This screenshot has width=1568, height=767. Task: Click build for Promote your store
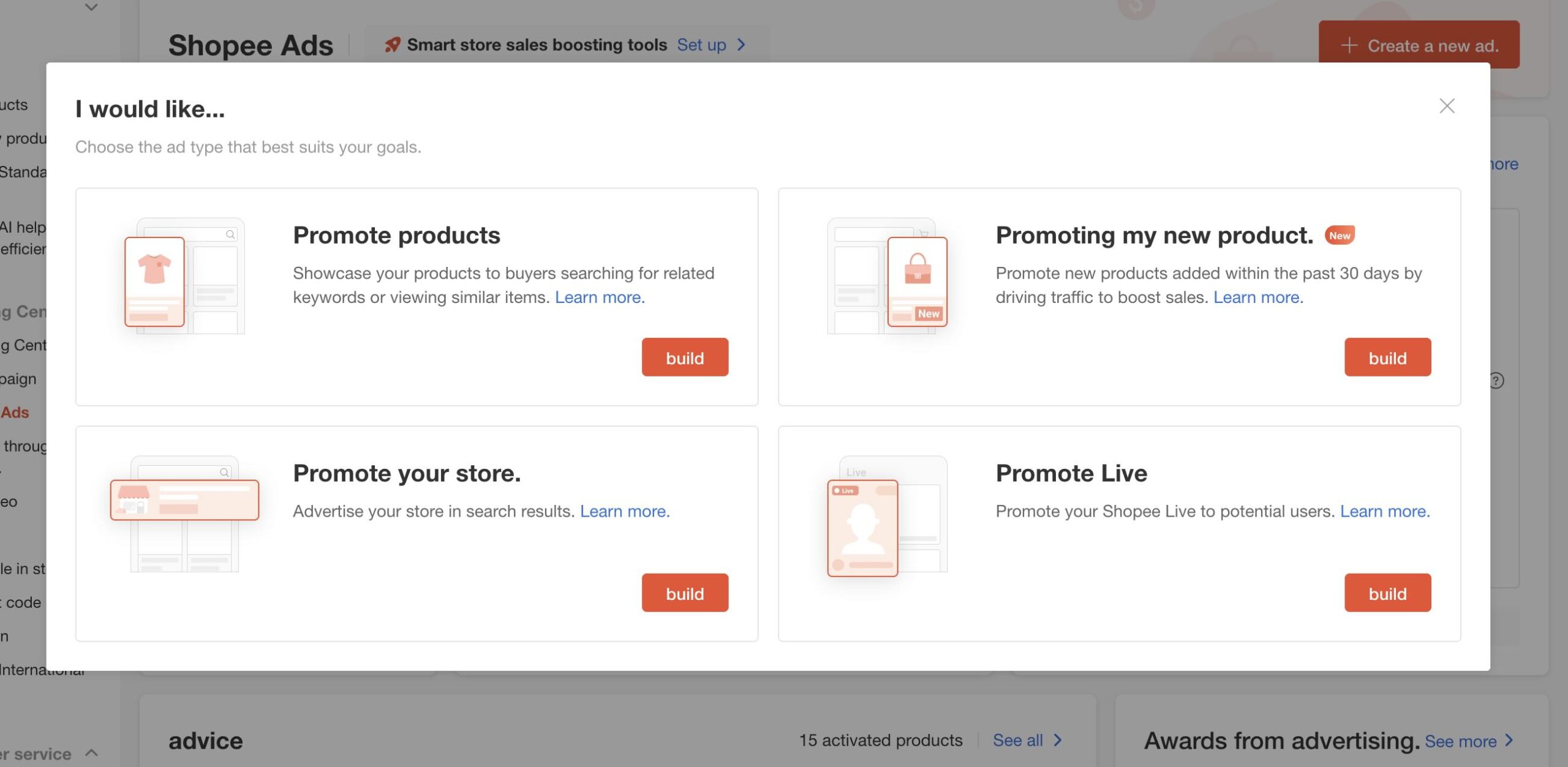coord(685,593)
